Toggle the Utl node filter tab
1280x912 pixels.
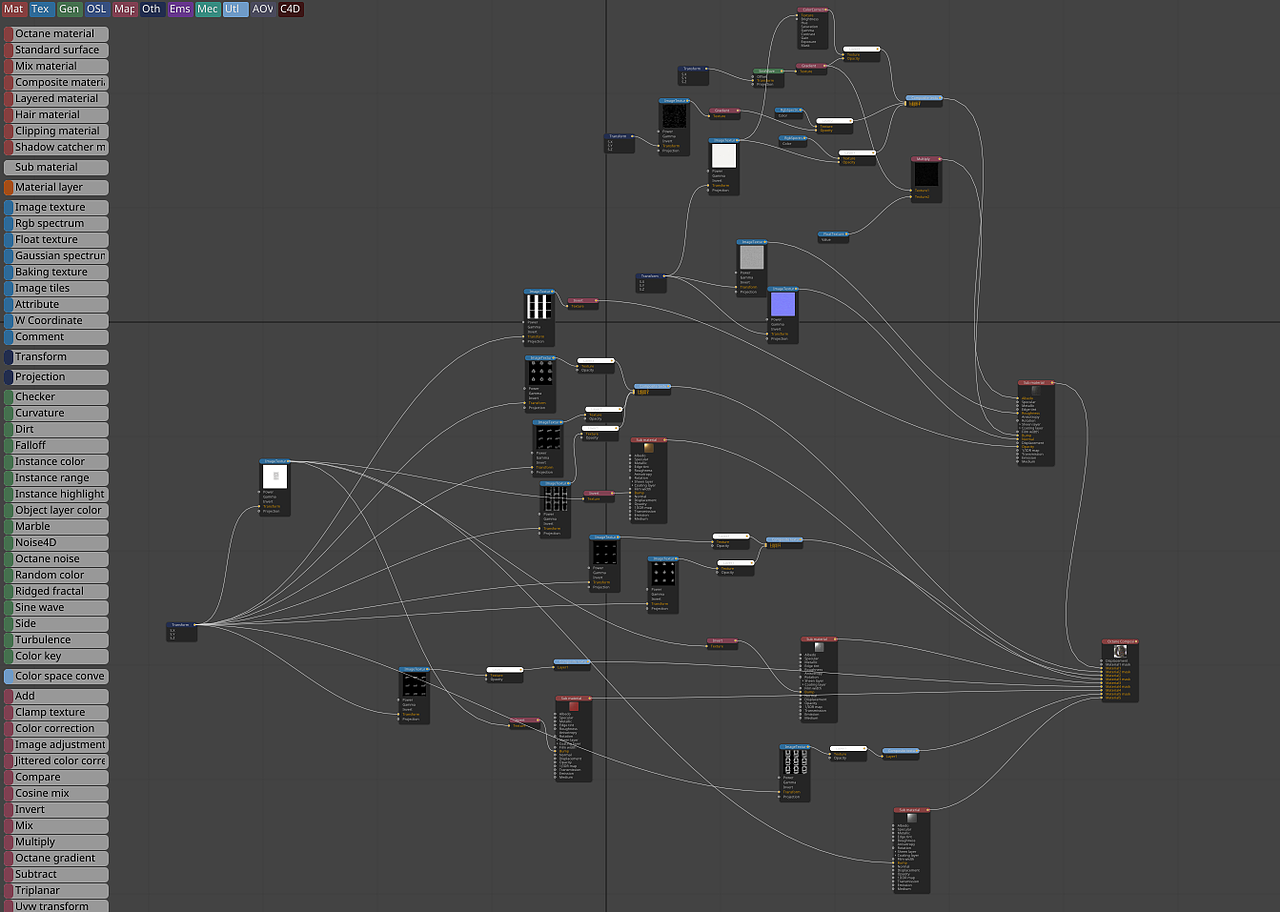click(235, 9)
